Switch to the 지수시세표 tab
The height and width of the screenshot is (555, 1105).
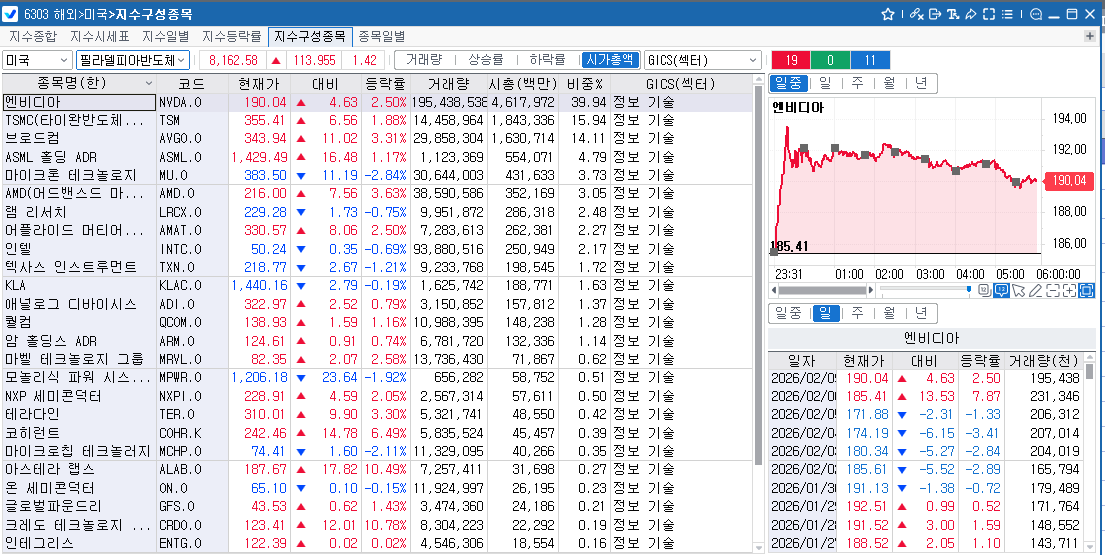99,37
